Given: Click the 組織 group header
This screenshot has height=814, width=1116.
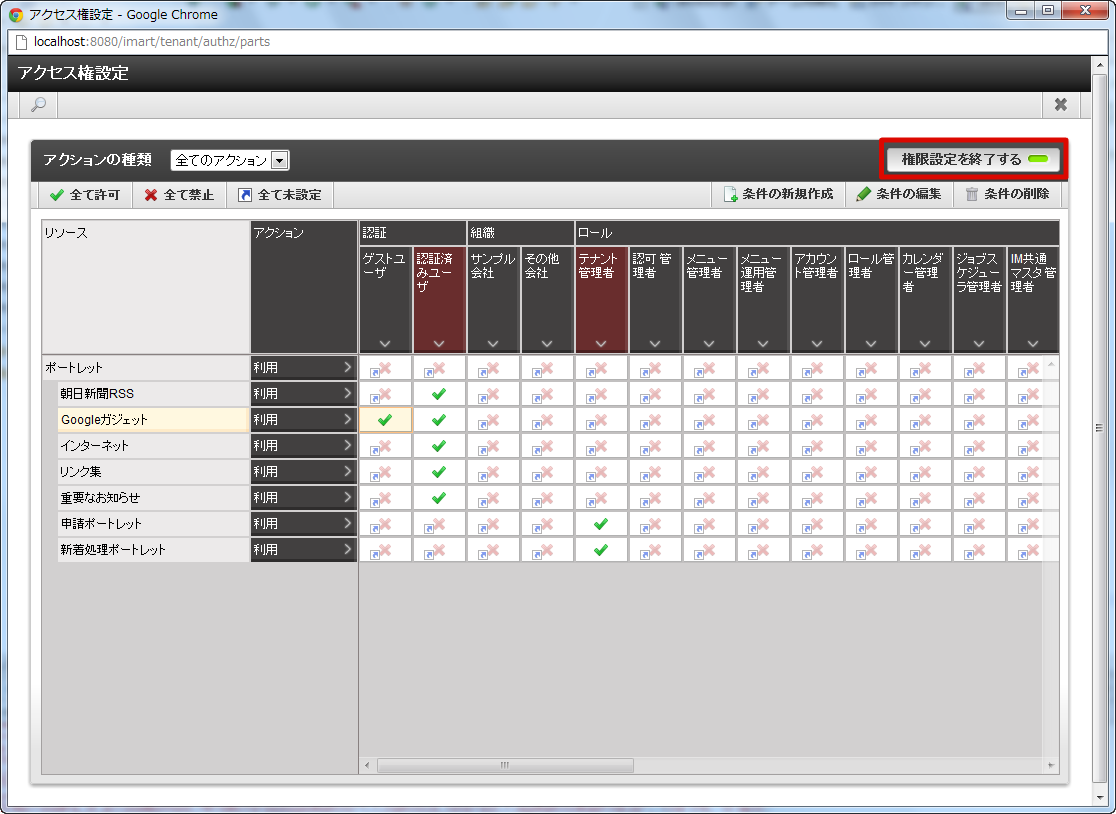Looking at the screenshot, I should pos(521,233).
